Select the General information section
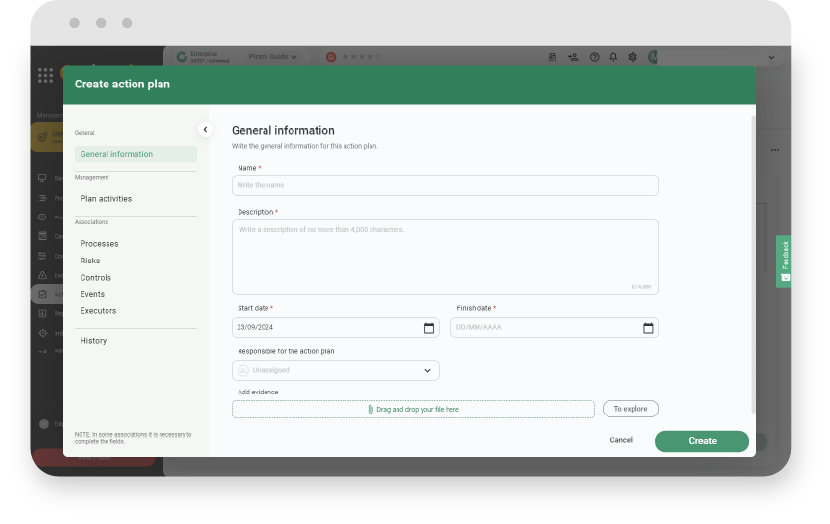This screenshot has width=830, height=524. coord(117,154)
